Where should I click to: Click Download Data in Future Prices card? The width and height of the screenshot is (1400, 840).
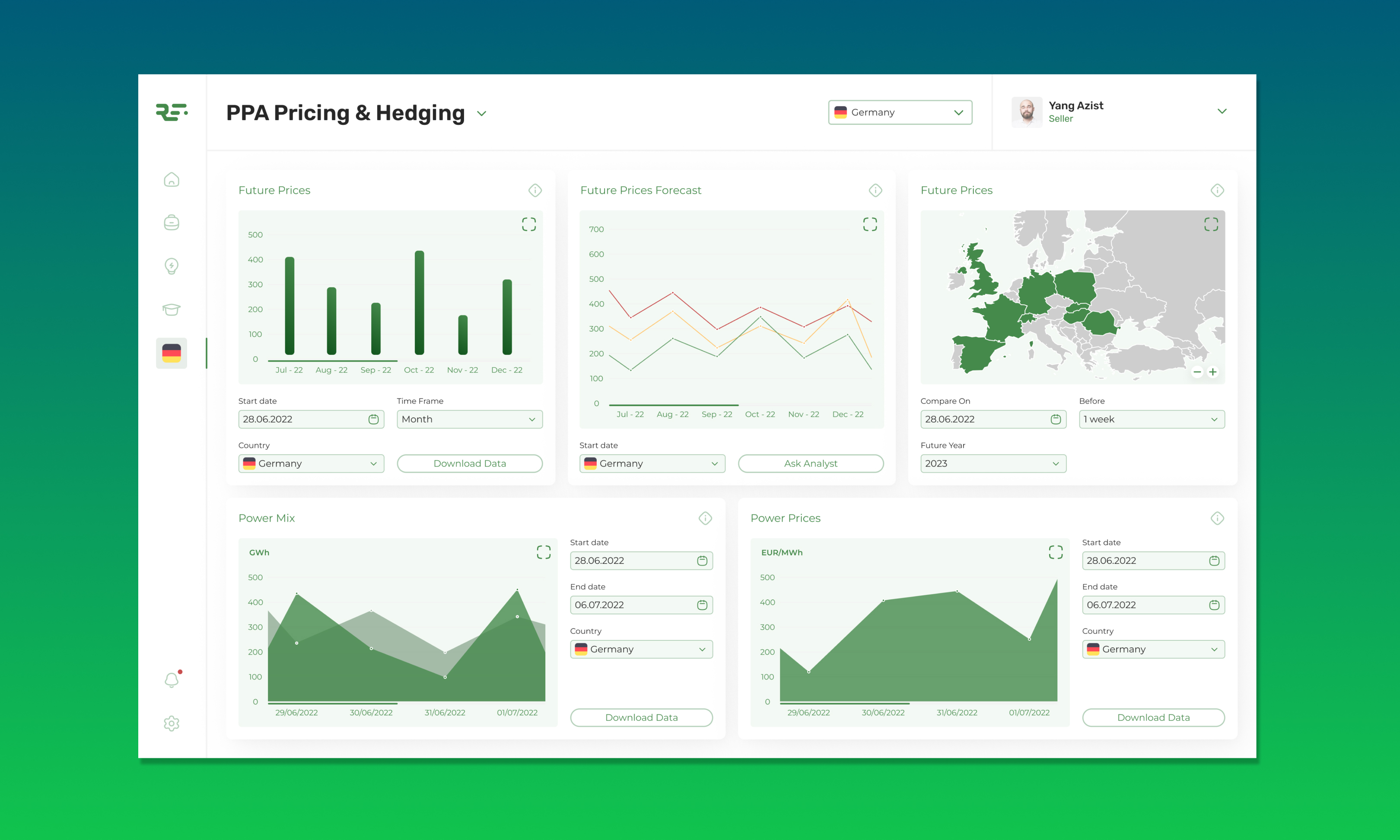(x=470, y=464)
